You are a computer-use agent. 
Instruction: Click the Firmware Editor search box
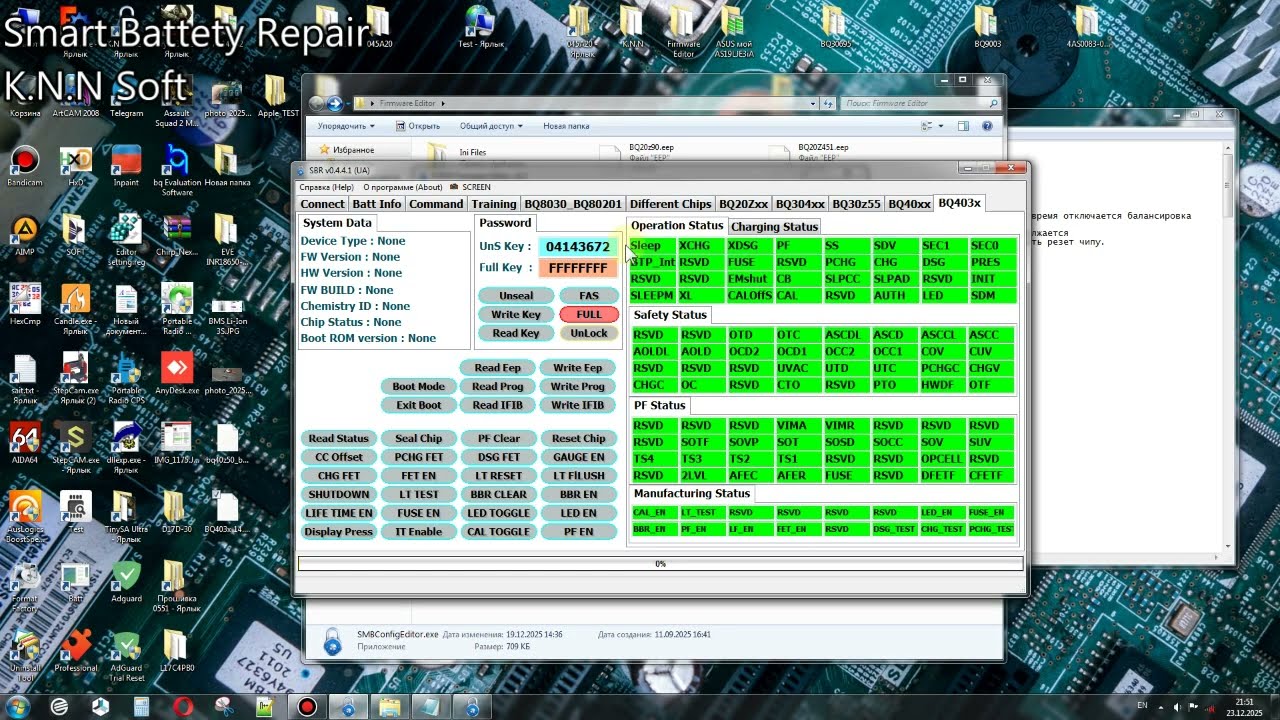point(919,103)
